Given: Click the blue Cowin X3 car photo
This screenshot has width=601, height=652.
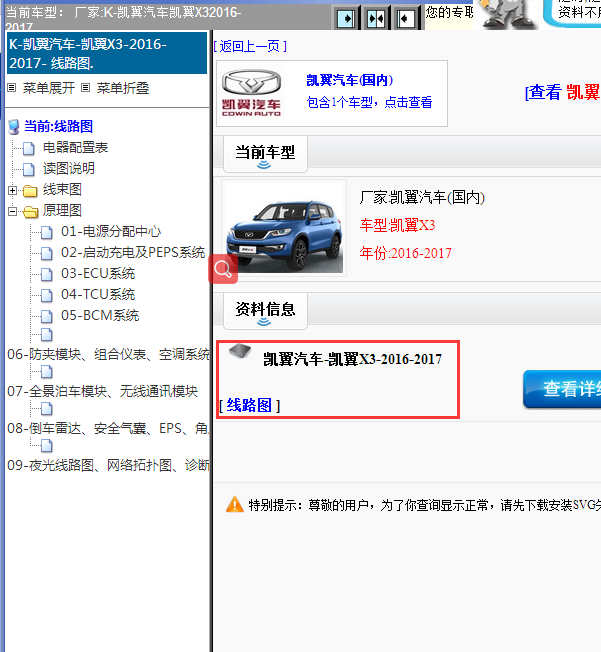Looking at the screenshot, I should [284, 228].
